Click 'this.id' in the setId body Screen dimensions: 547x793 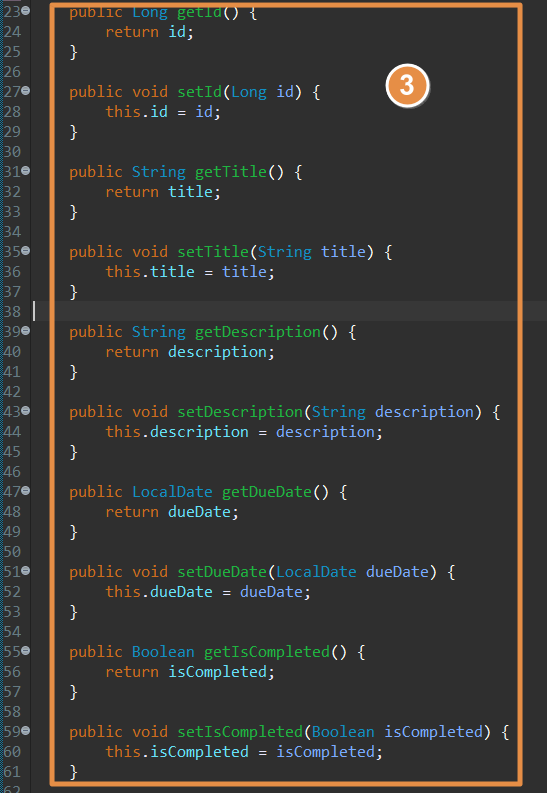pos(136,112)
